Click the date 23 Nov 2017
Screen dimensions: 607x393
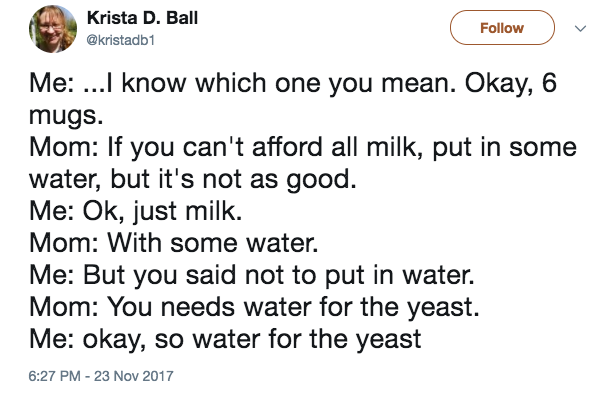134,376
